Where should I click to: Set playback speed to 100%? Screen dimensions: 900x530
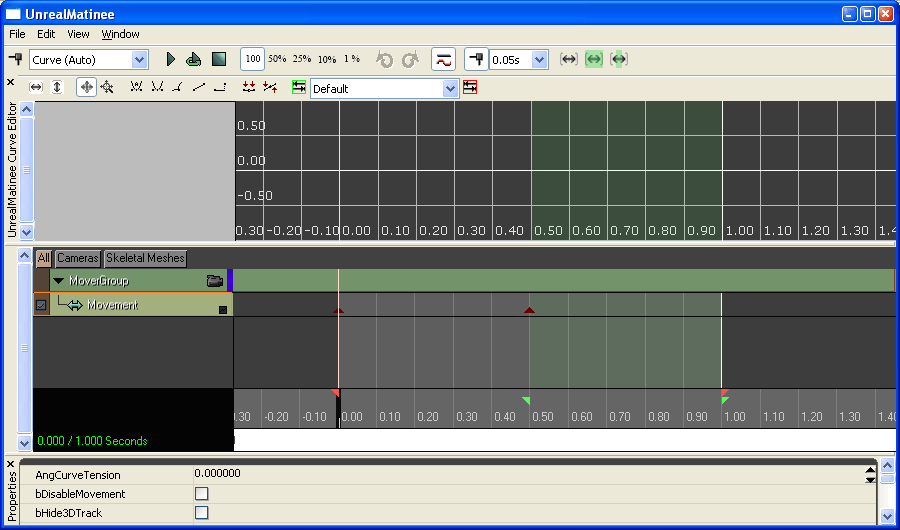coord(253,59)
